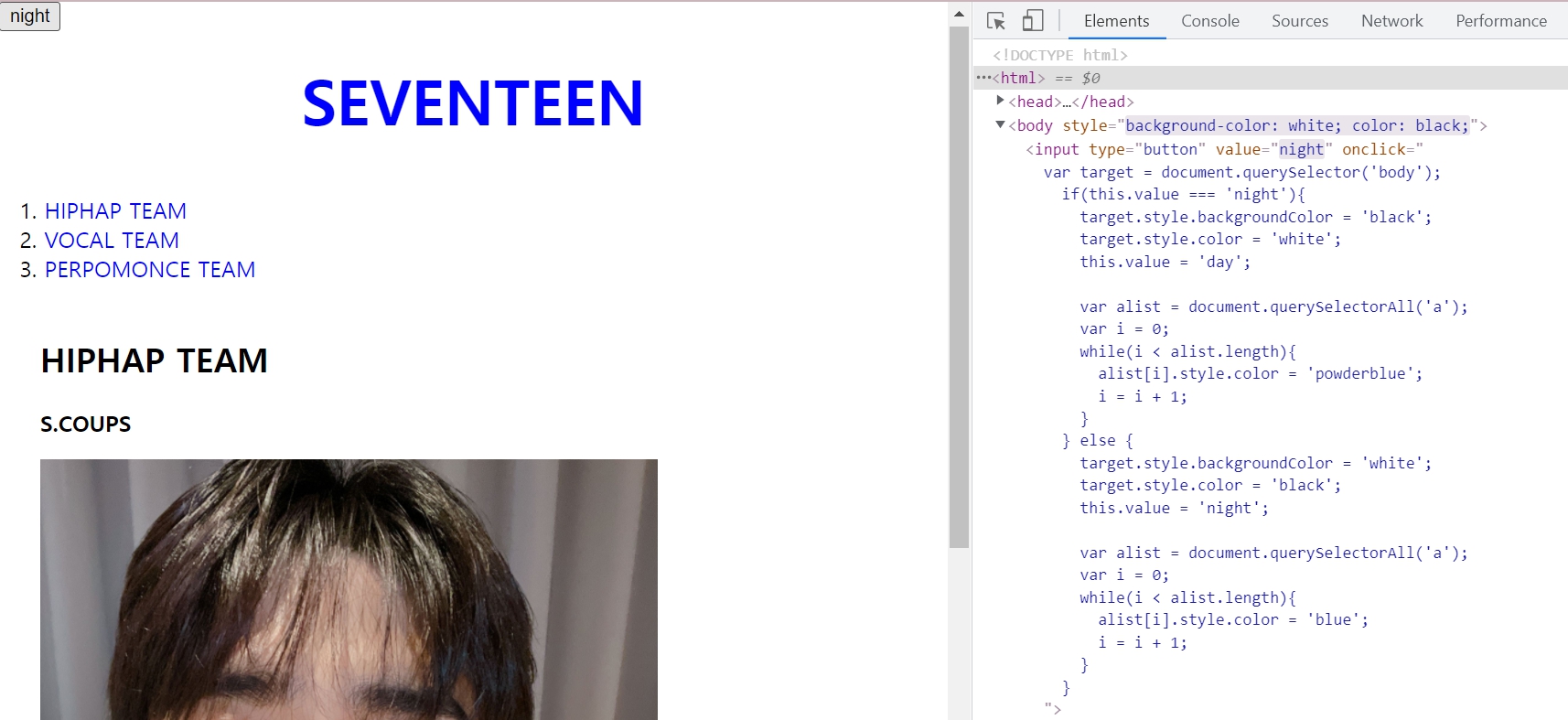Activate the inspect element picker icon
This screenshot has width=1568, height=720.
pyautogui.click(x=996, y=20)
